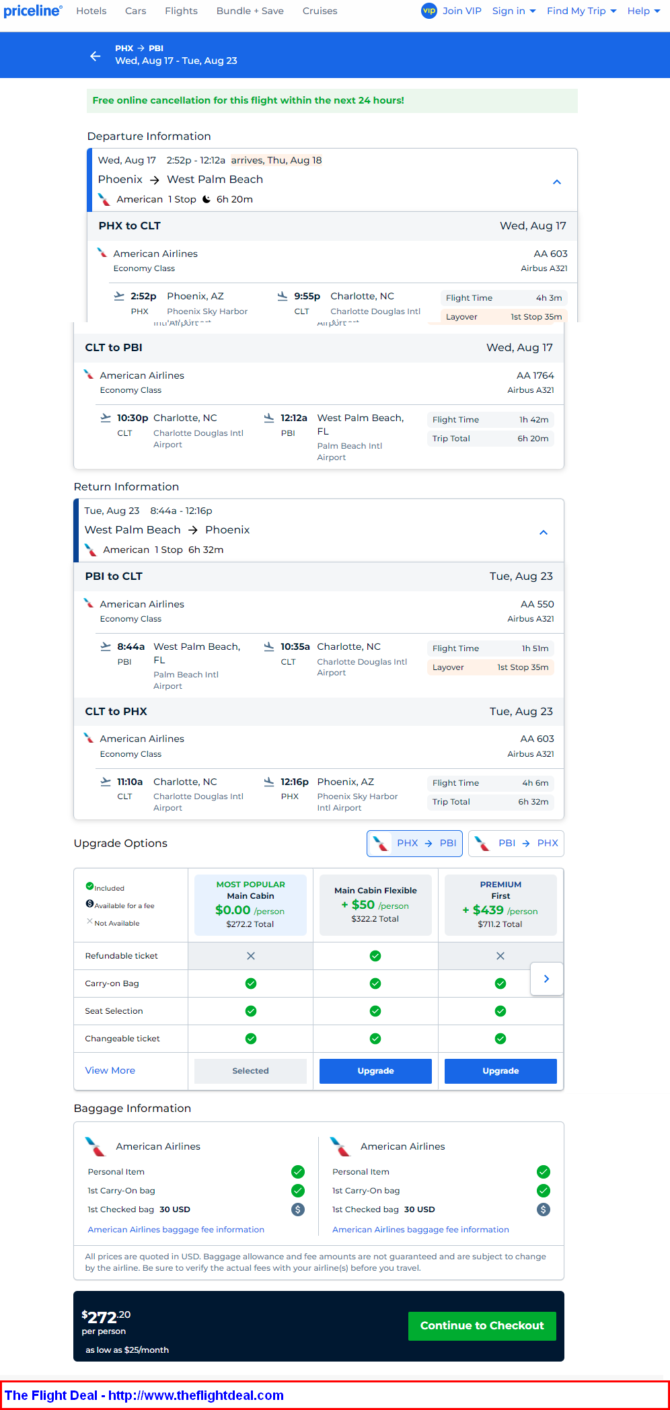The width and height of the screenshot is (670, 1410).
Task: Click Upgrade under Premium First
Action: click(x=500, y=1071)
